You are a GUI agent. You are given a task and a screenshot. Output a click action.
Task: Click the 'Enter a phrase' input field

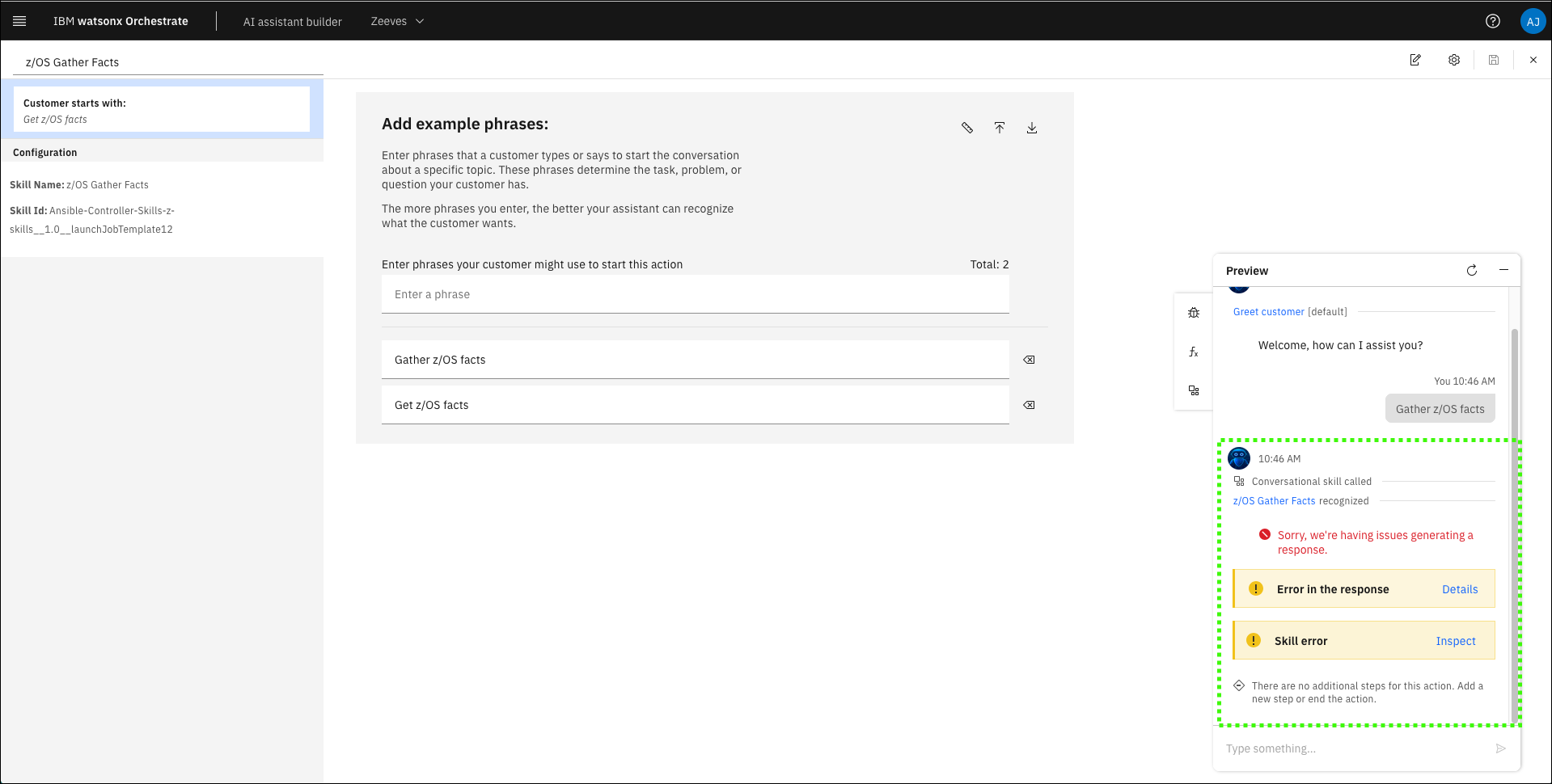(695, 294)
